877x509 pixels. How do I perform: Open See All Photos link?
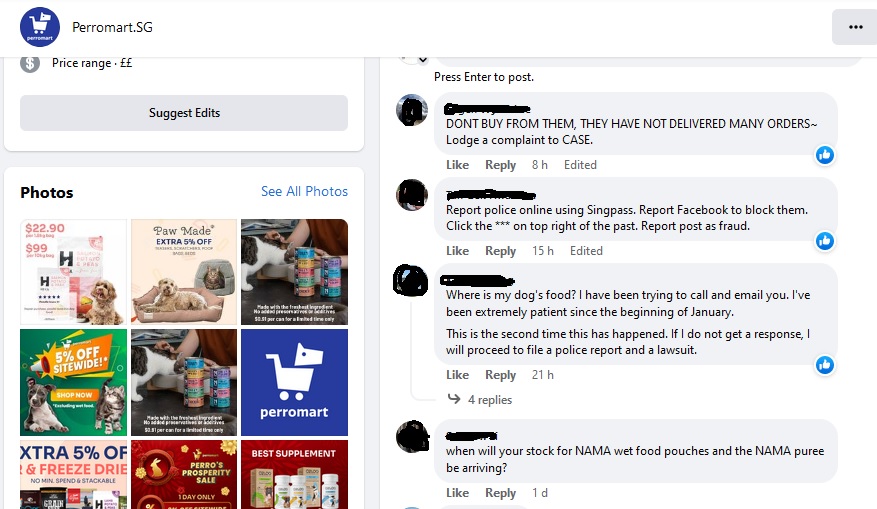pos(304,191)
